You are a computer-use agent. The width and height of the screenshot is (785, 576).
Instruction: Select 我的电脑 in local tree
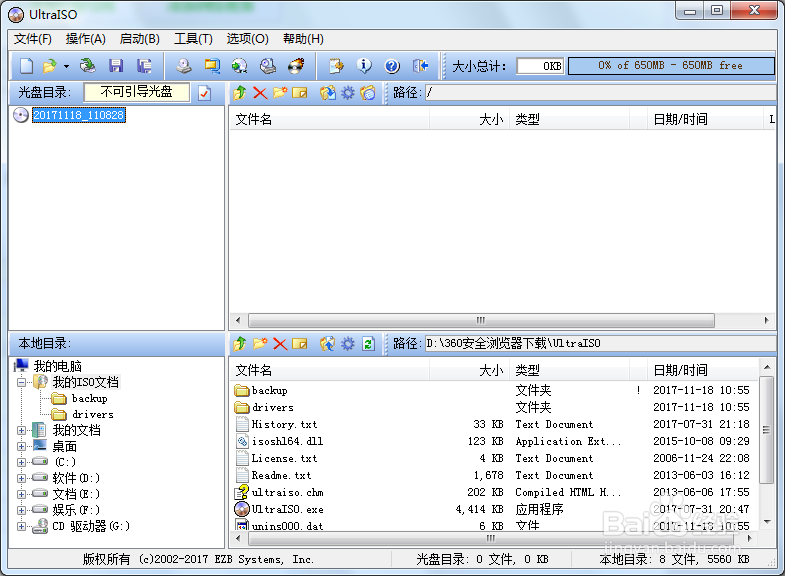click(x=58, y=366)
